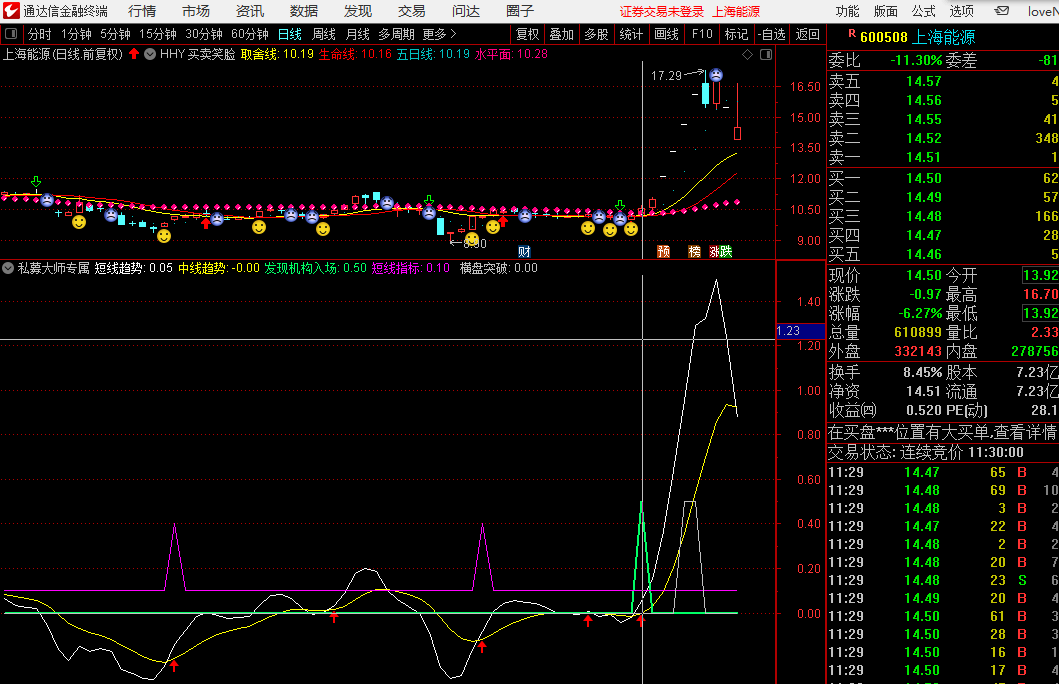Image resolution: width=1059 pixels, height=684 pixels.
Task: Click the 卖五 price 14.57
Action: 923,82
